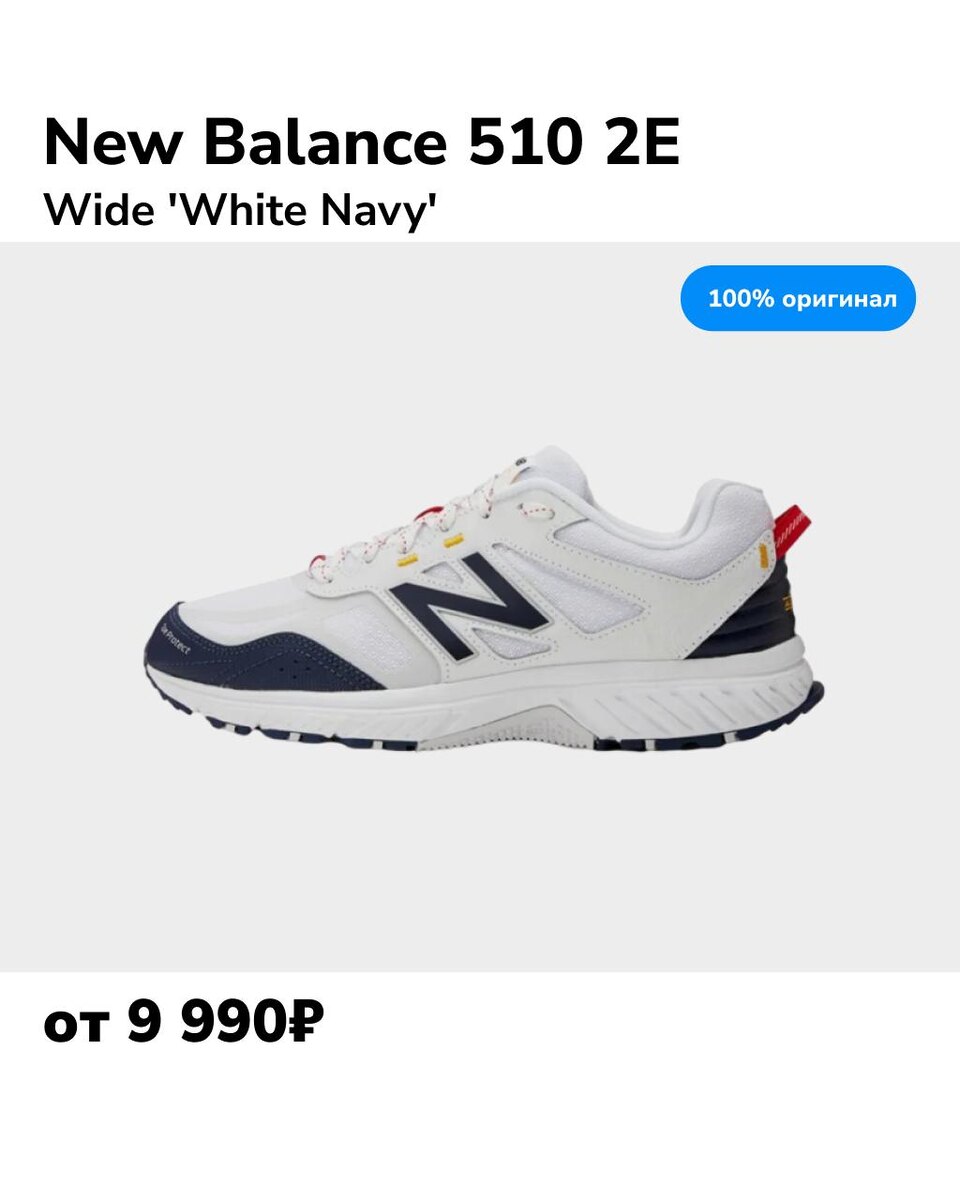
Task: Open the New Balance 510 2E title
Action: coord(362,143)
